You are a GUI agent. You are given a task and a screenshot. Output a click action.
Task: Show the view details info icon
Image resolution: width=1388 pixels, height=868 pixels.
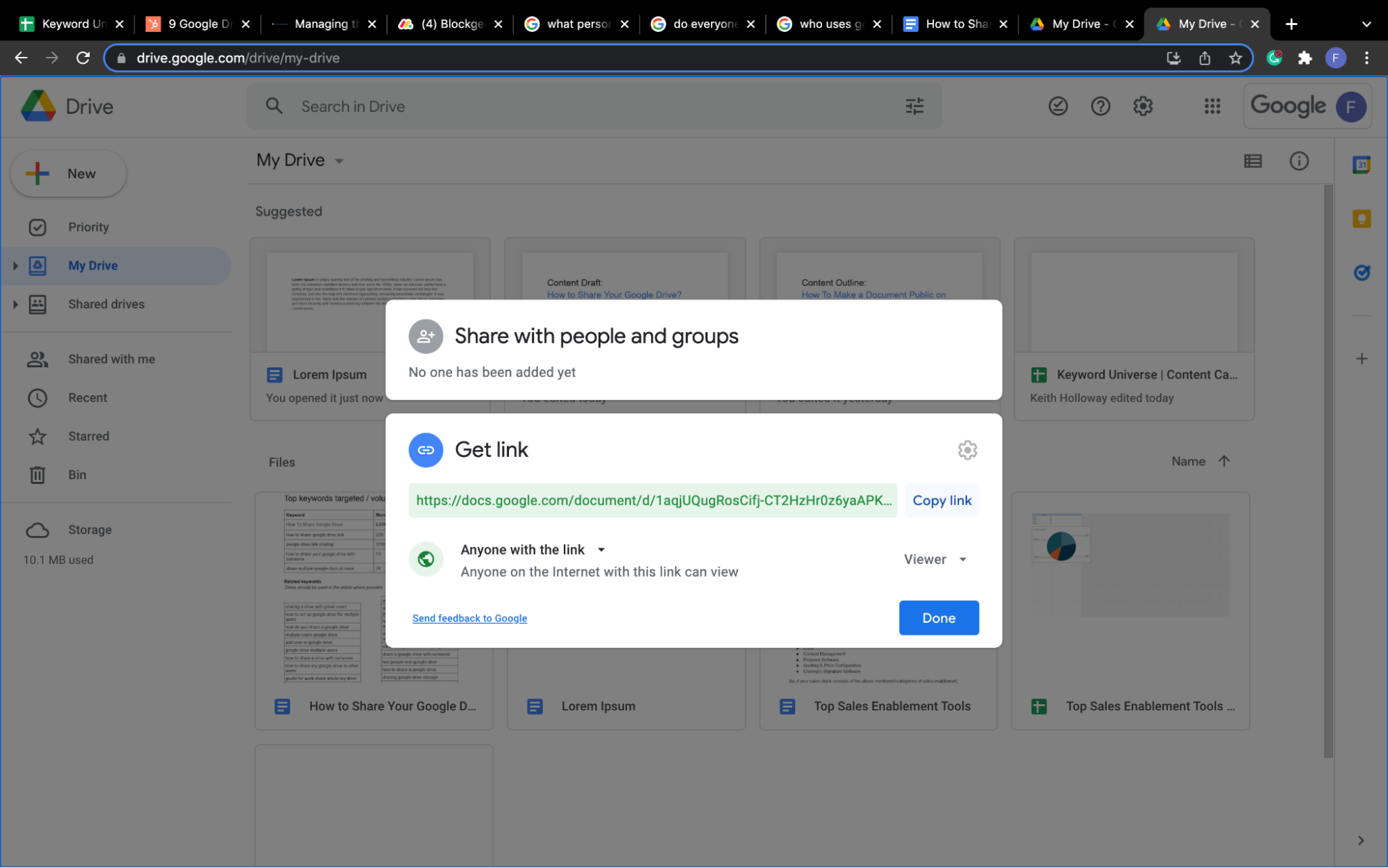click(1298, 161)
